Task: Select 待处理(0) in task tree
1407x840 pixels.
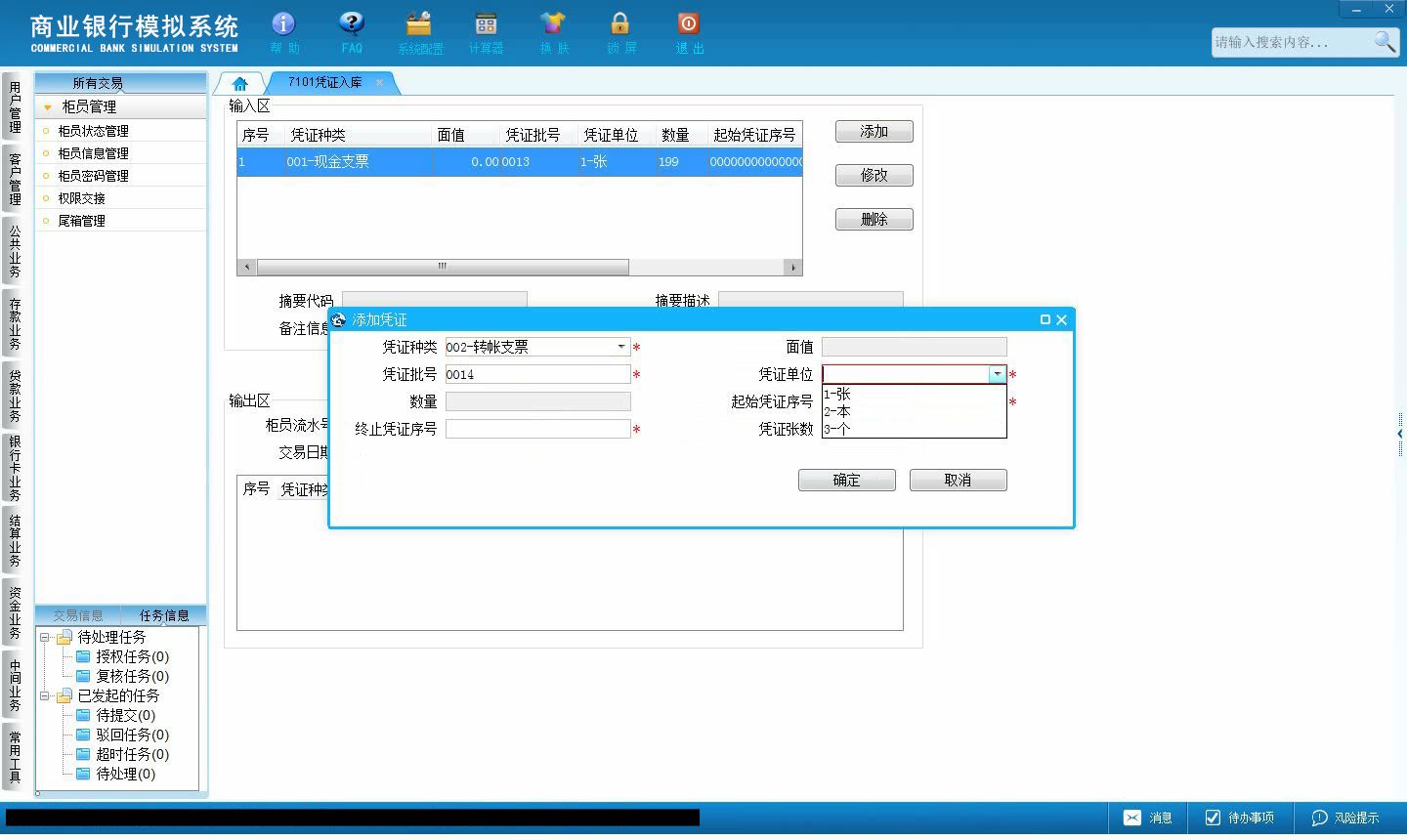Action: tap(125, 774)
